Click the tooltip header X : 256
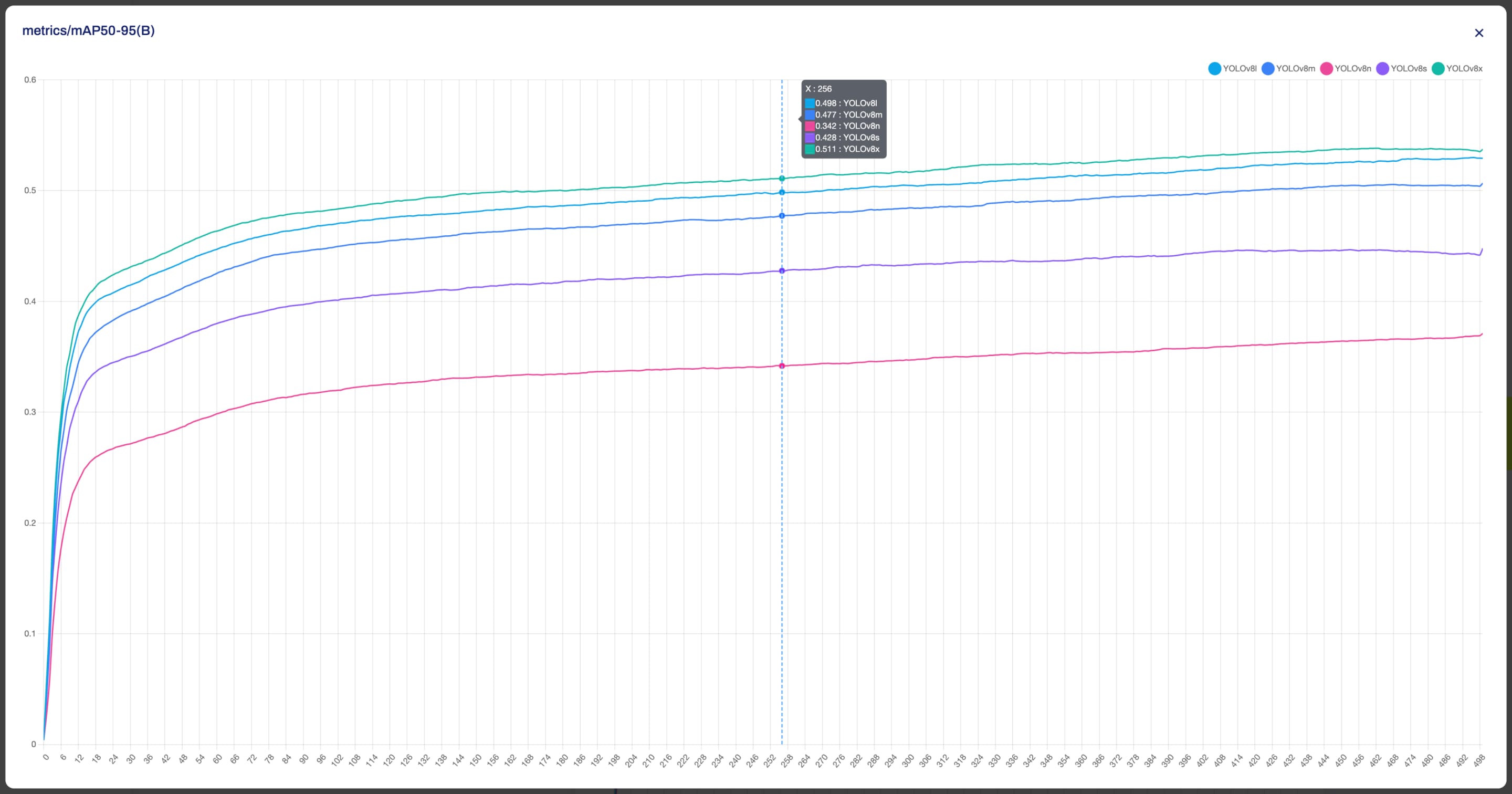 [x=818, y=89]
